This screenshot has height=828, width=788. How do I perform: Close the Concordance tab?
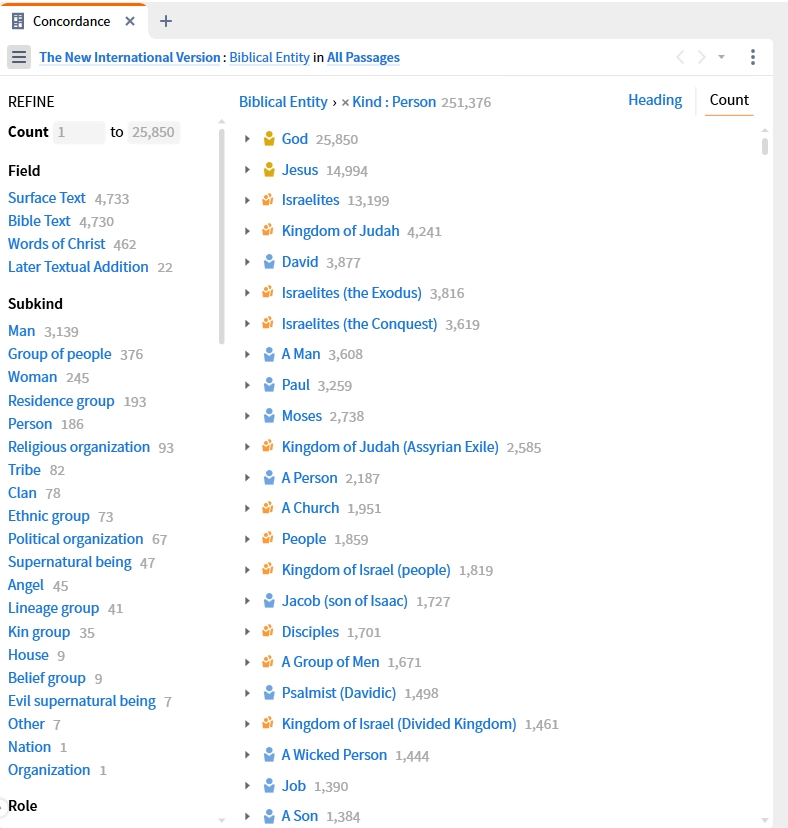coord(131,21)
